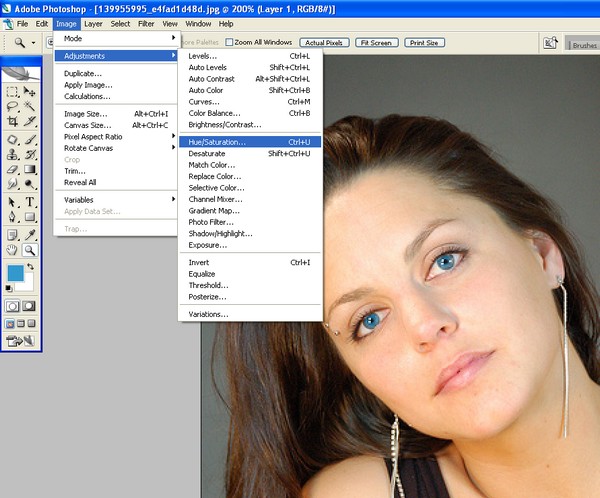600x498 pixels.
Task: Click the Actual Pixels button
Action: 324,42
